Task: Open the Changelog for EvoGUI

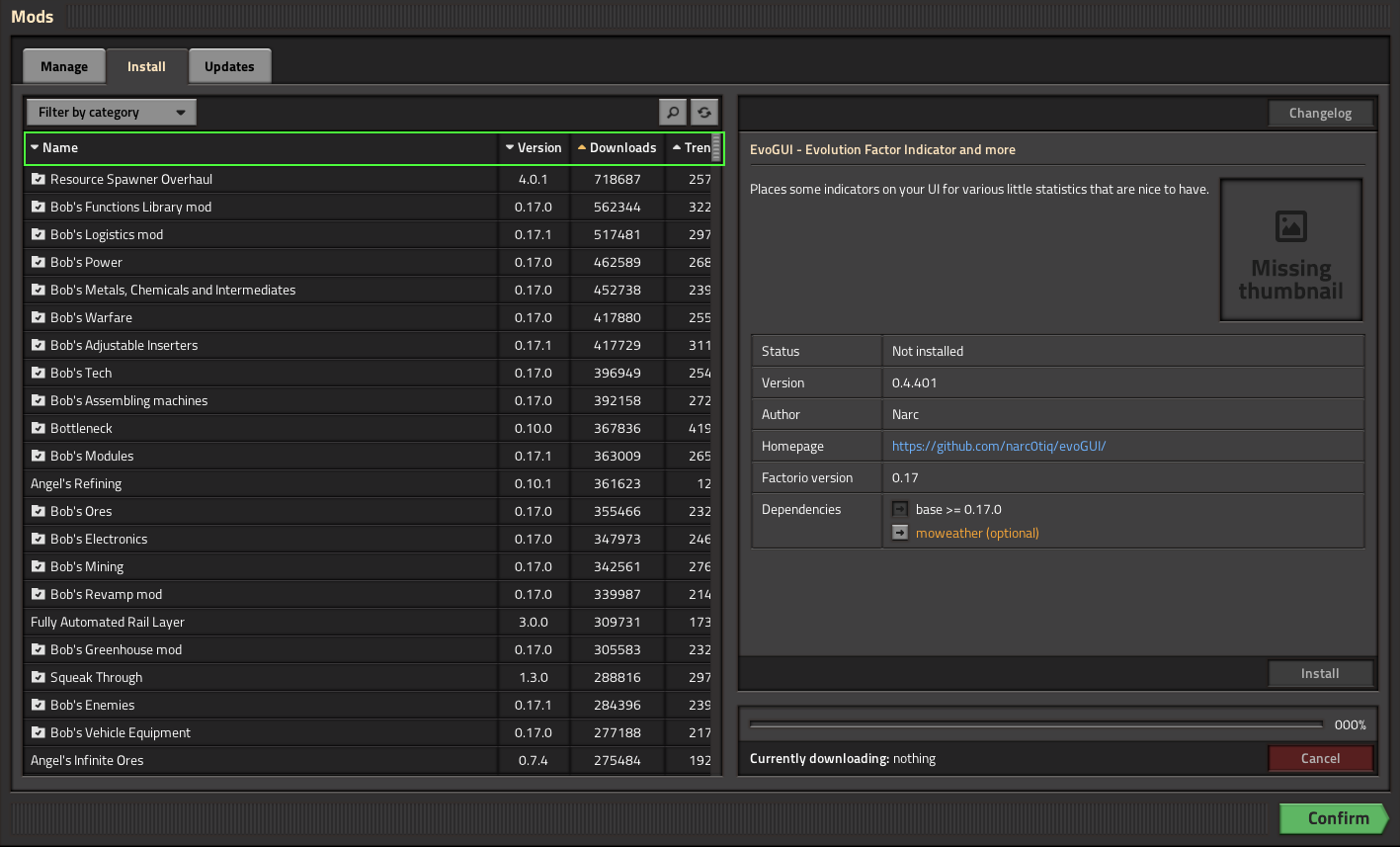Action: [1320, 114]
